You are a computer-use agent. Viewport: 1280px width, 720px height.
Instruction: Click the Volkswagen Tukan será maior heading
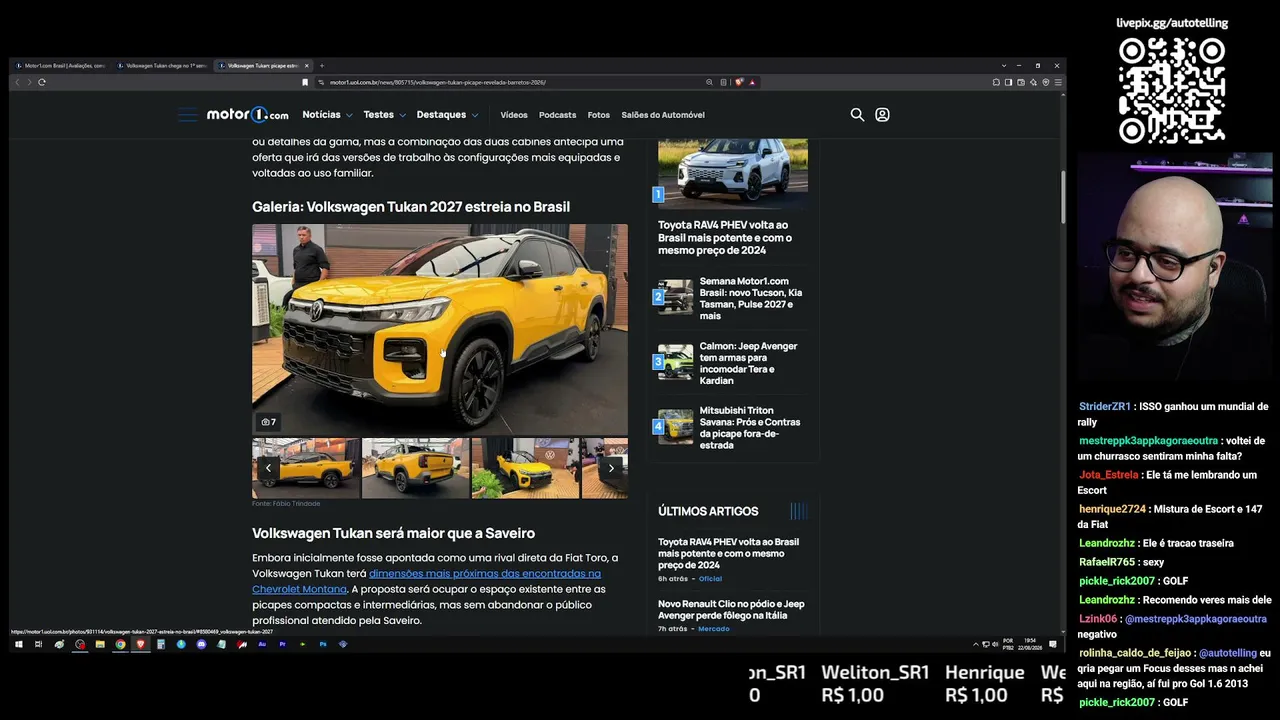(393, 534)
